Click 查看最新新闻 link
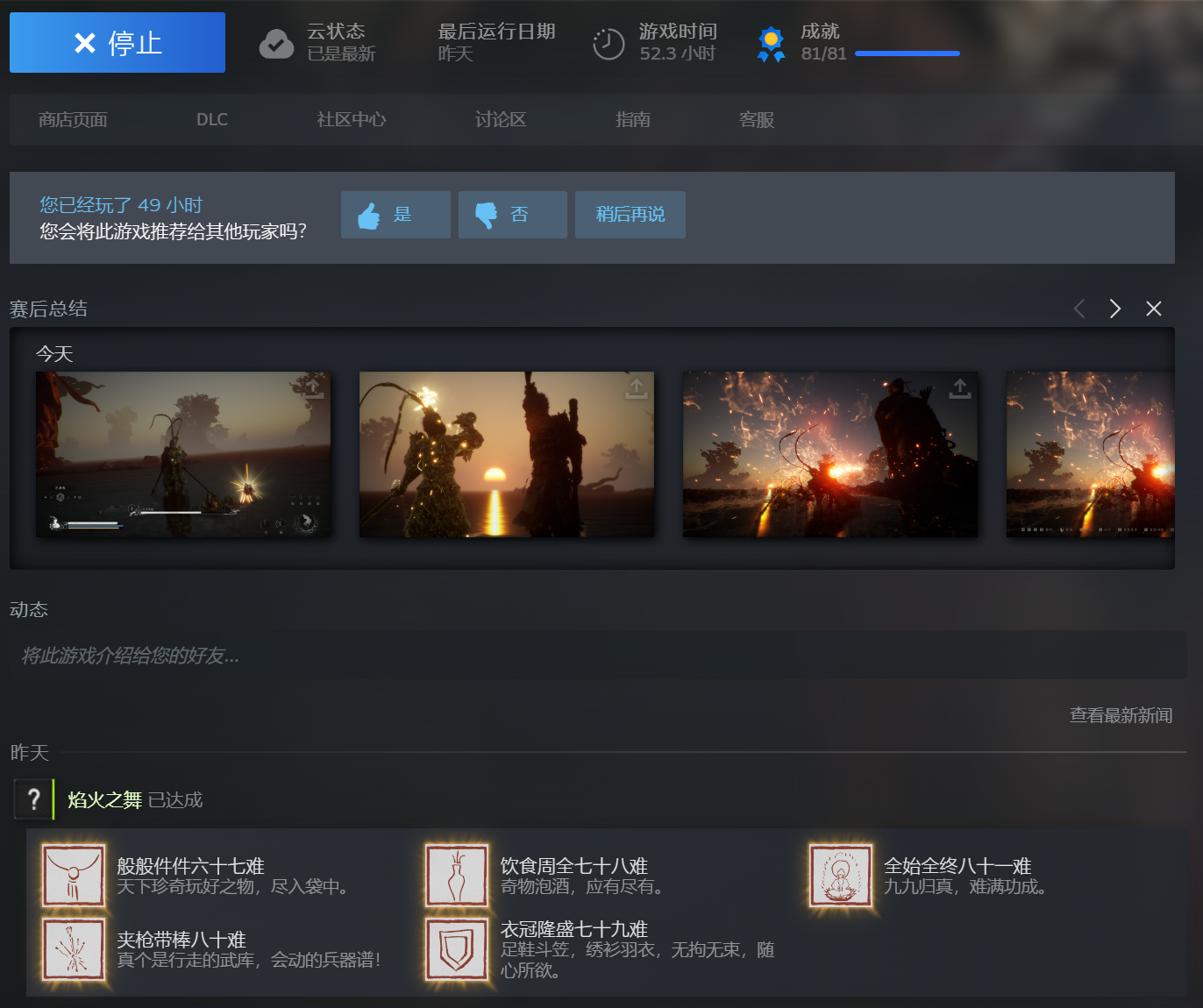This screenshot has height=1008, width=1203. (x=1121, y=715)
